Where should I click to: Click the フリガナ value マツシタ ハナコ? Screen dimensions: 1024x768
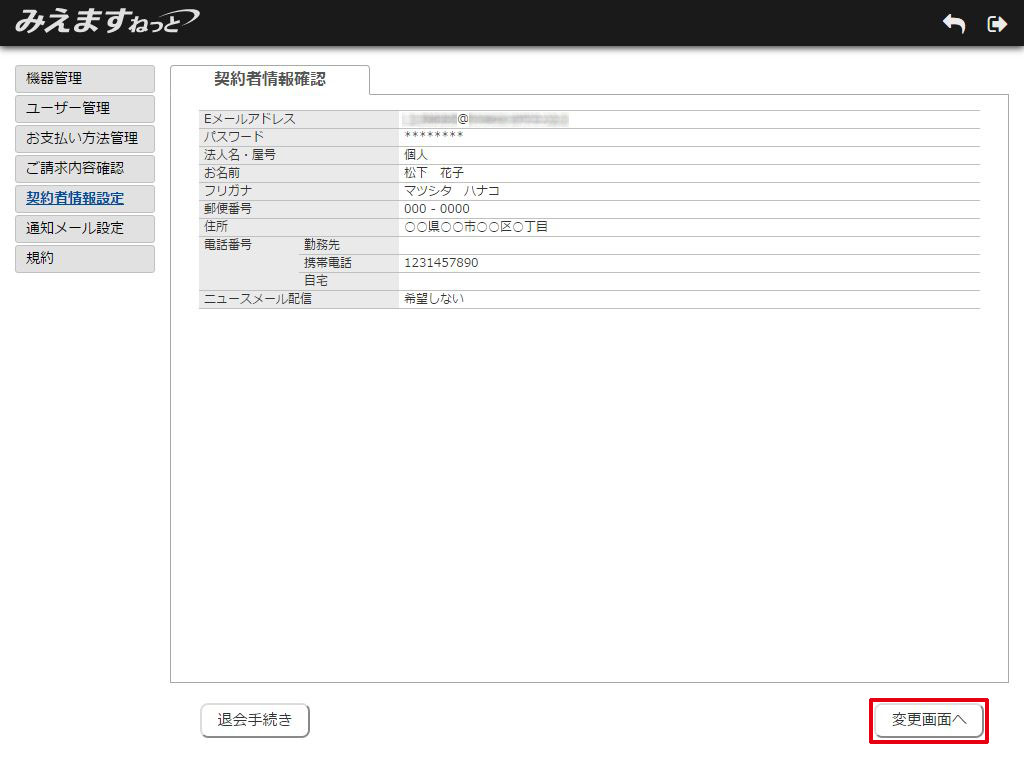click(x=451, y=191)
